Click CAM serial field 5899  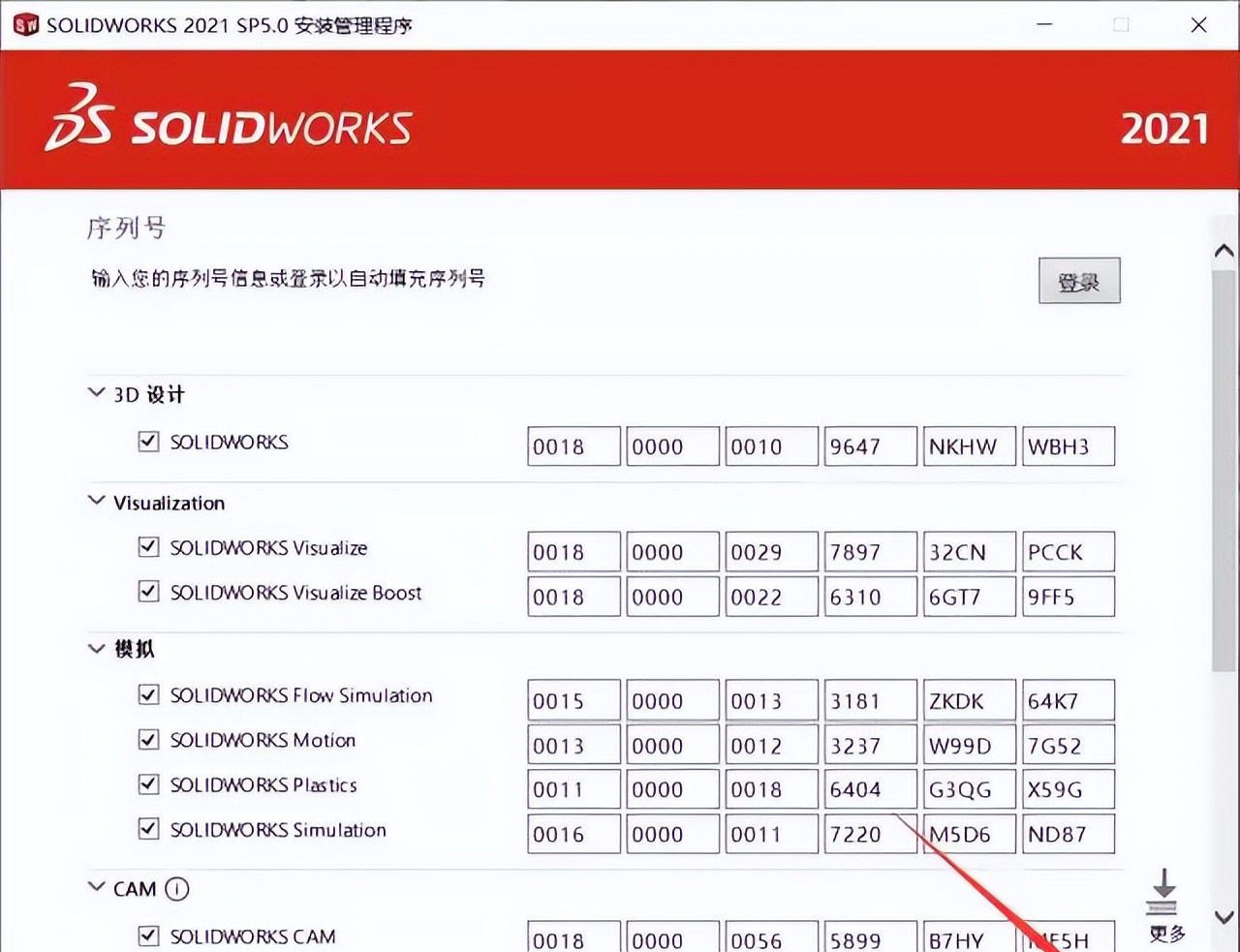[x=870, y=937]
